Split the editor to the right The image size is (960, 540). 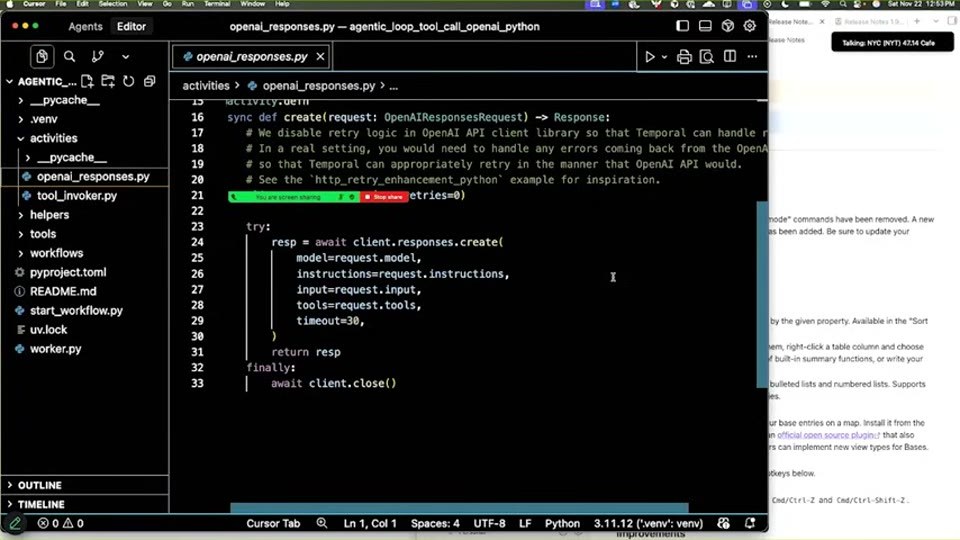click(730, 56)
